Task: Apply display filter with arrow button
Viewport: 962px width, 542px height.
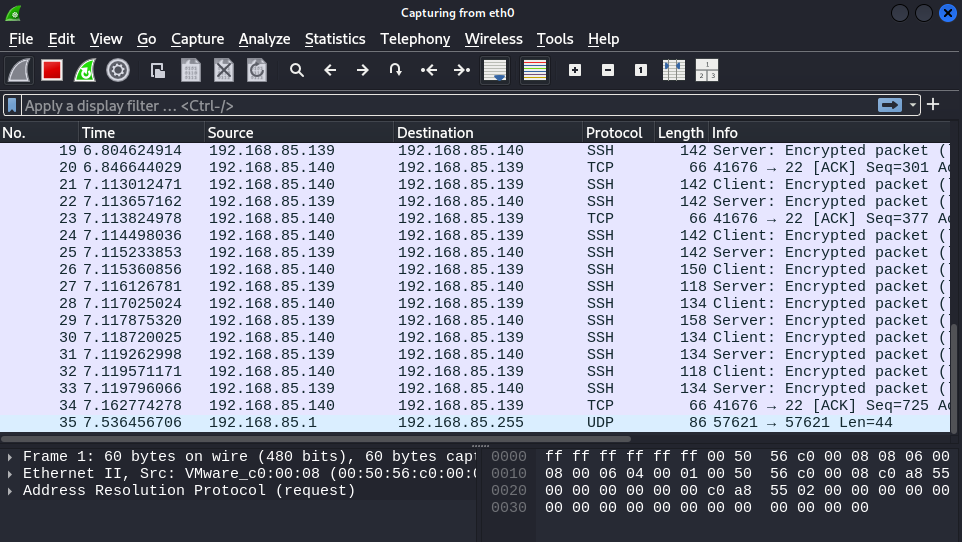Action: coord(889,105)
